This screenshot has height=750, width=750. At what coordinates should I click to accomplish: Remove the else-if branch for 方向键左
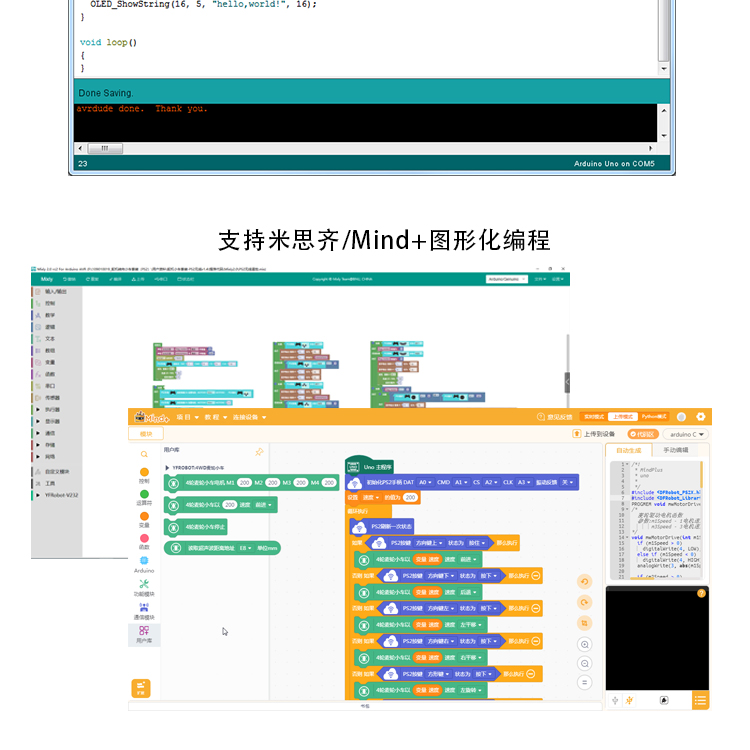pos(536,608)
